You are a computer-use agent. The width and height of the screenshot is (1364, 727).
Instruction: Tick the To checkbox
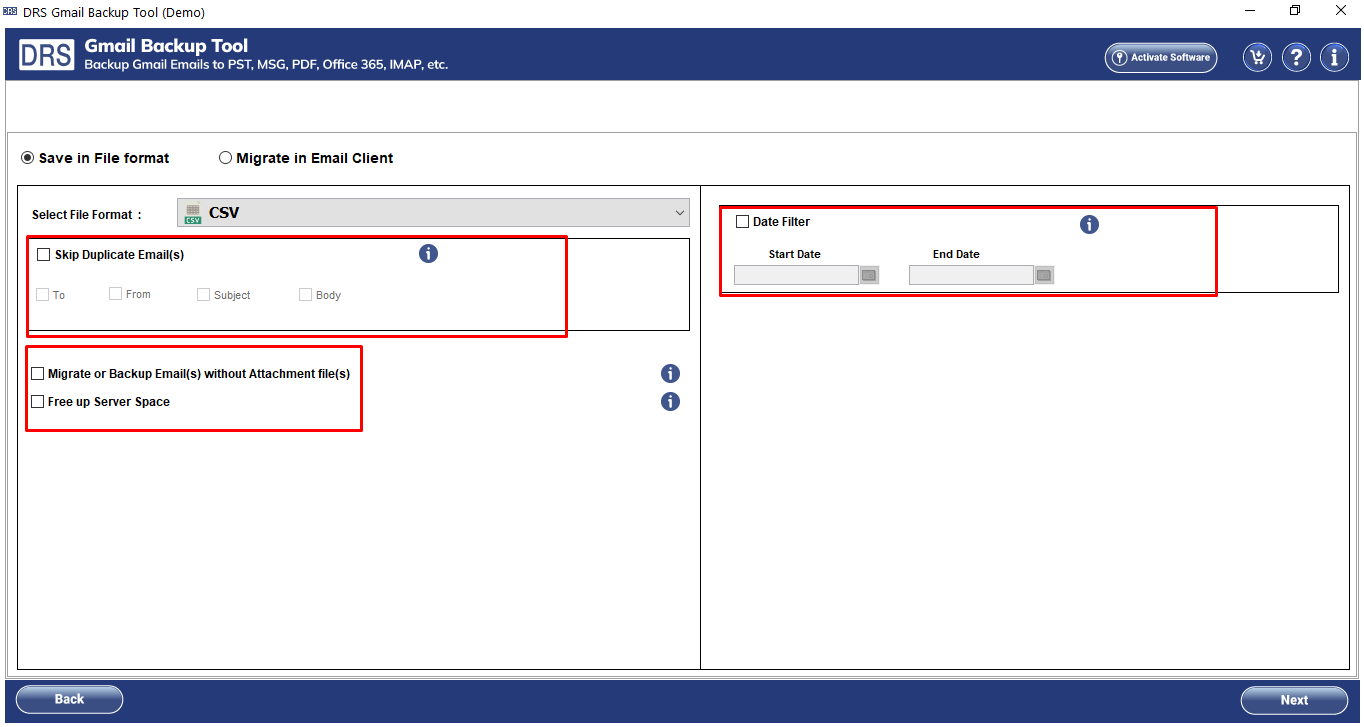click(43, 295)
